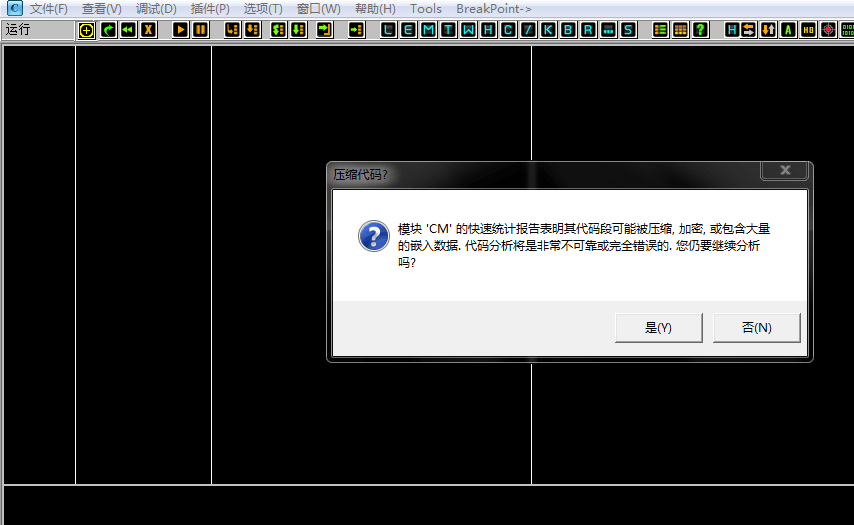This screenshot has height=525, width=854.
Task: Close the 压缩代码? dialog
Action: tap(785, 170)
